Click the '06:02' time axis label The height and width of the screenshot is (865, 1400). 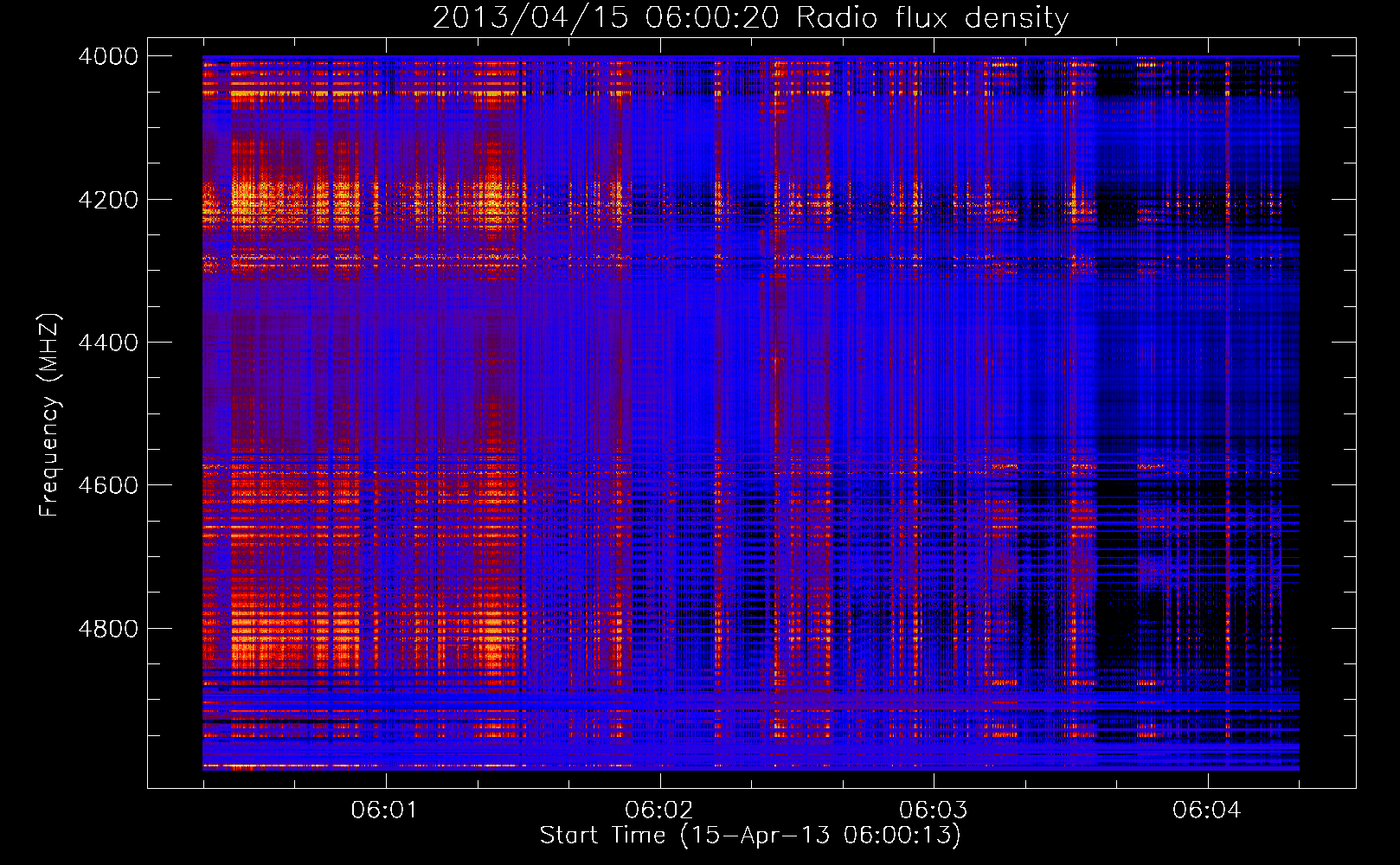[x=658, y=811]
